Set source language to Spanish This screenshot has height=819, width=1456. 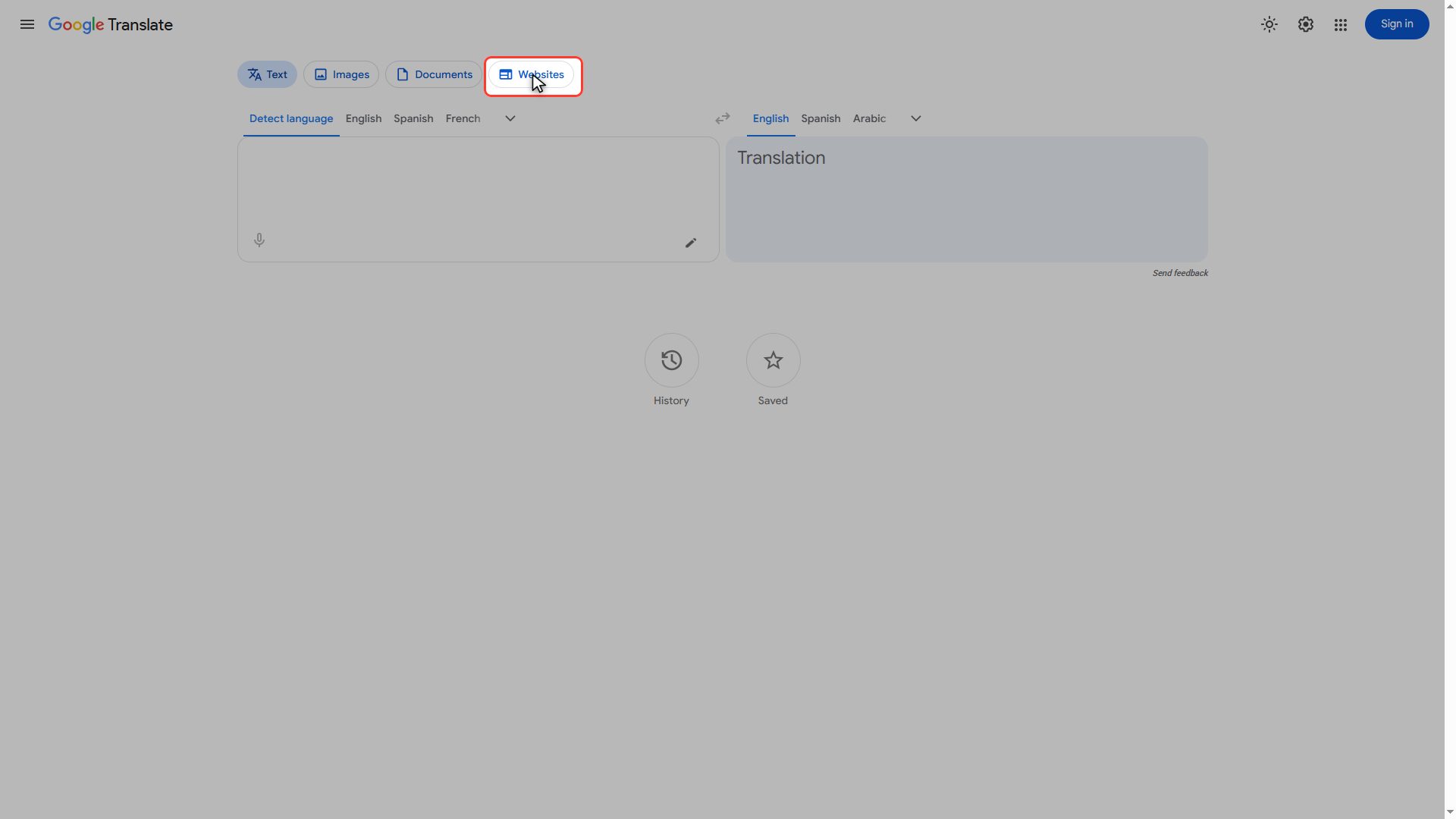click(x=413, y=119)
